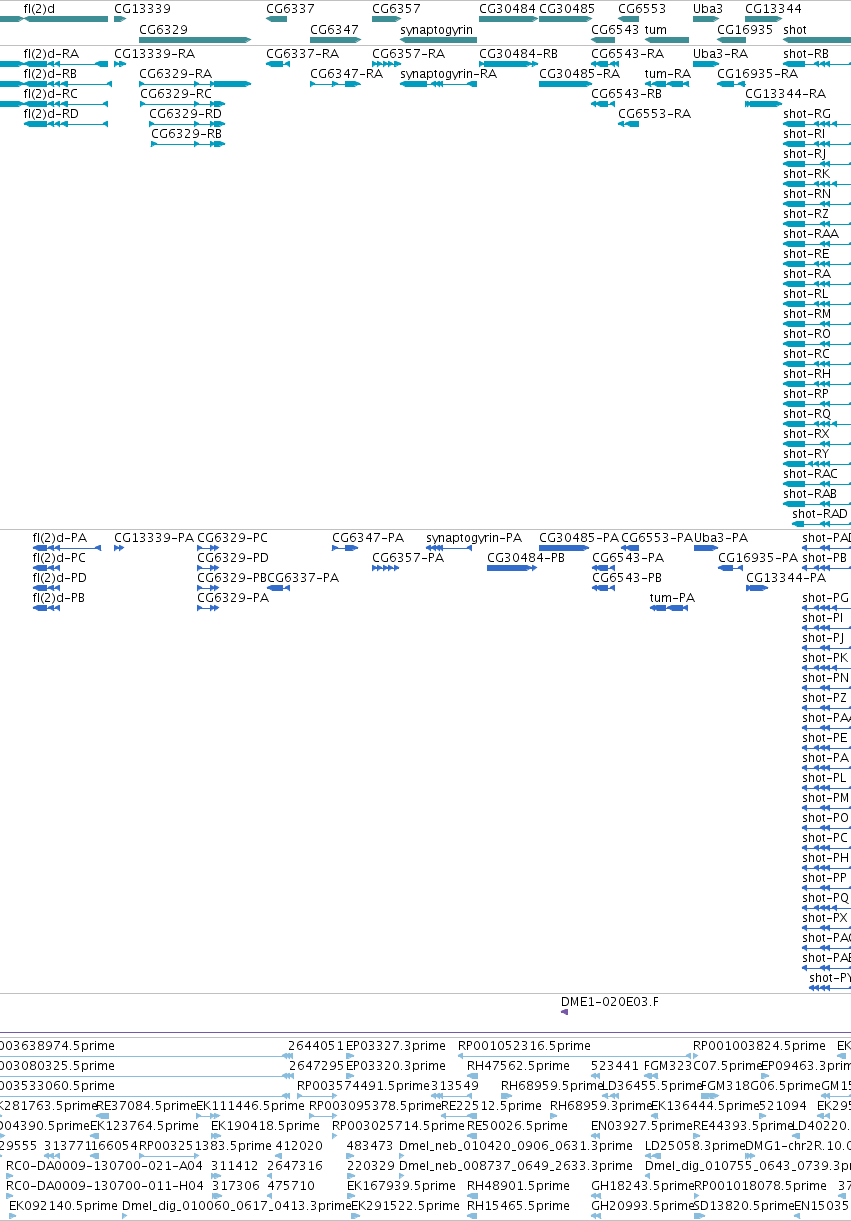
Task: Click transcript CG13339-RA
Action: (x=155, y=54)
